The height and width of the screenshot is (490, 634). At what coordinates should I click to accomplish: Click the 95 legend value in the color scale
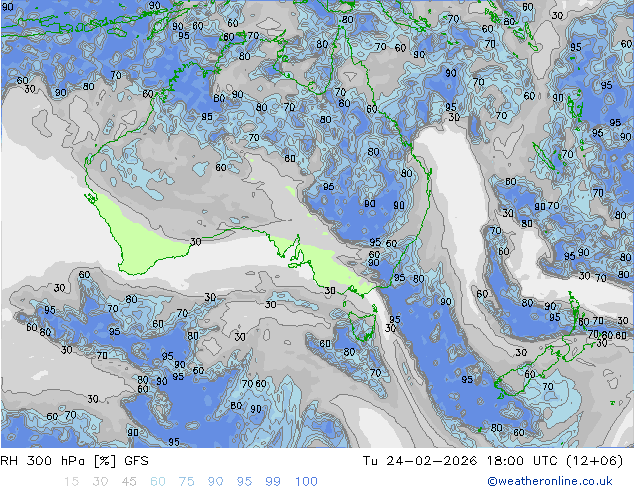coord(244,482)
